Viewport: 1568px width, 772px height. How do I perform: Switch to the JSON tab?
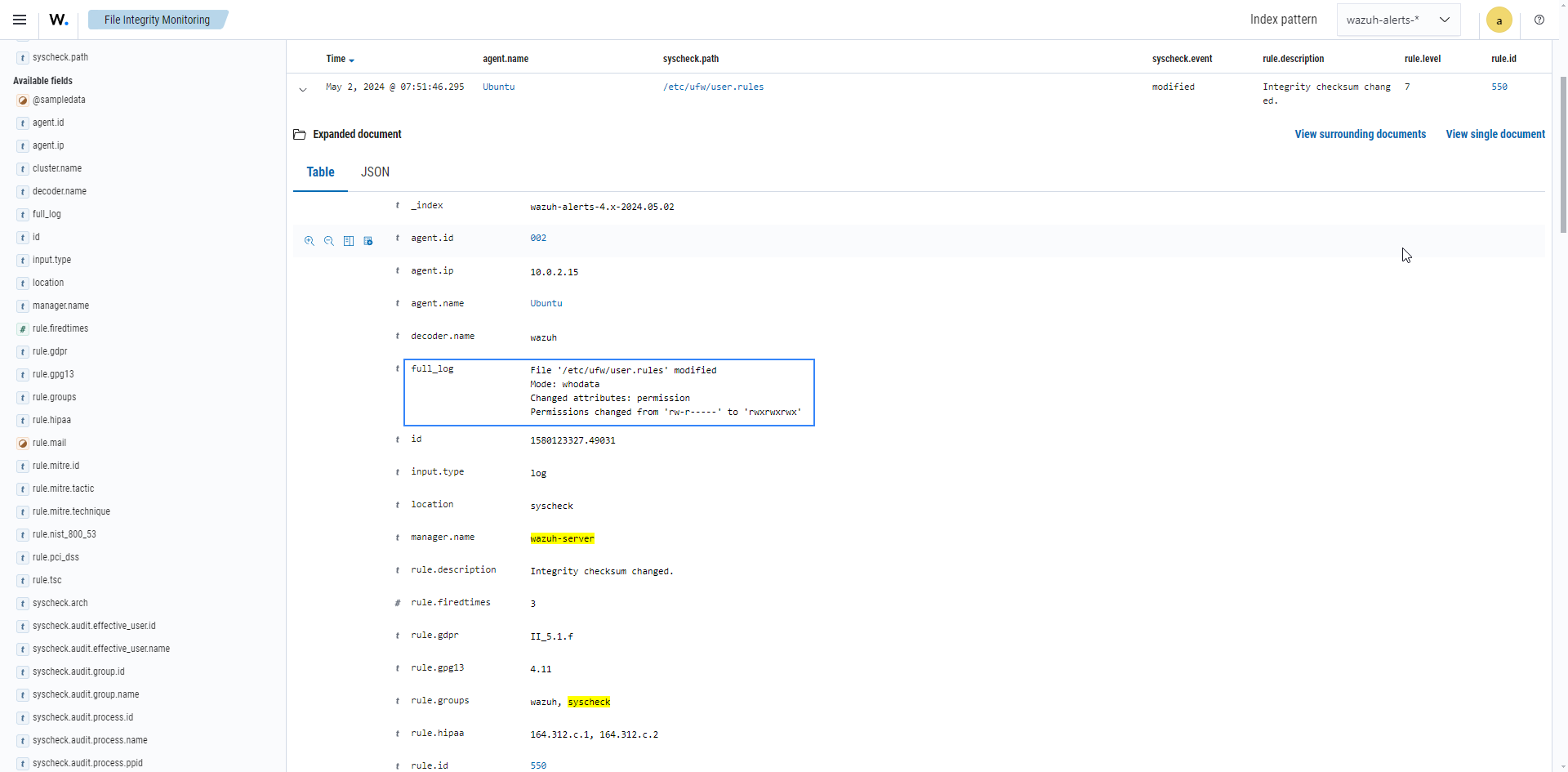375,172
